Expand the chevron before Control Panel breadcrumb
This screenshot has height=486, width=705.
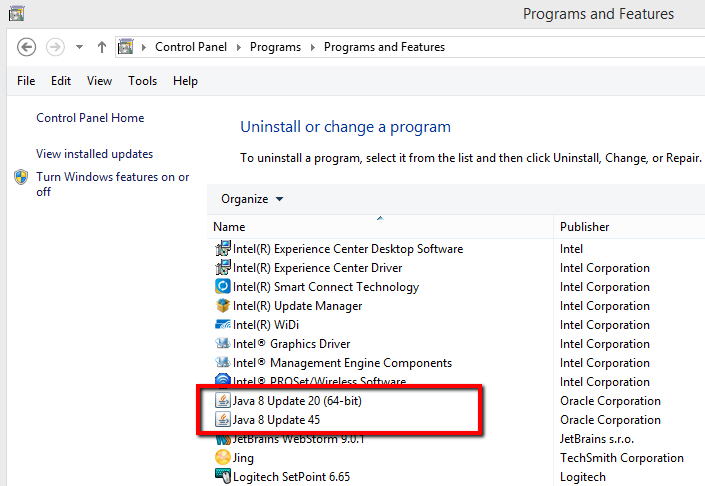pos(144,47)
